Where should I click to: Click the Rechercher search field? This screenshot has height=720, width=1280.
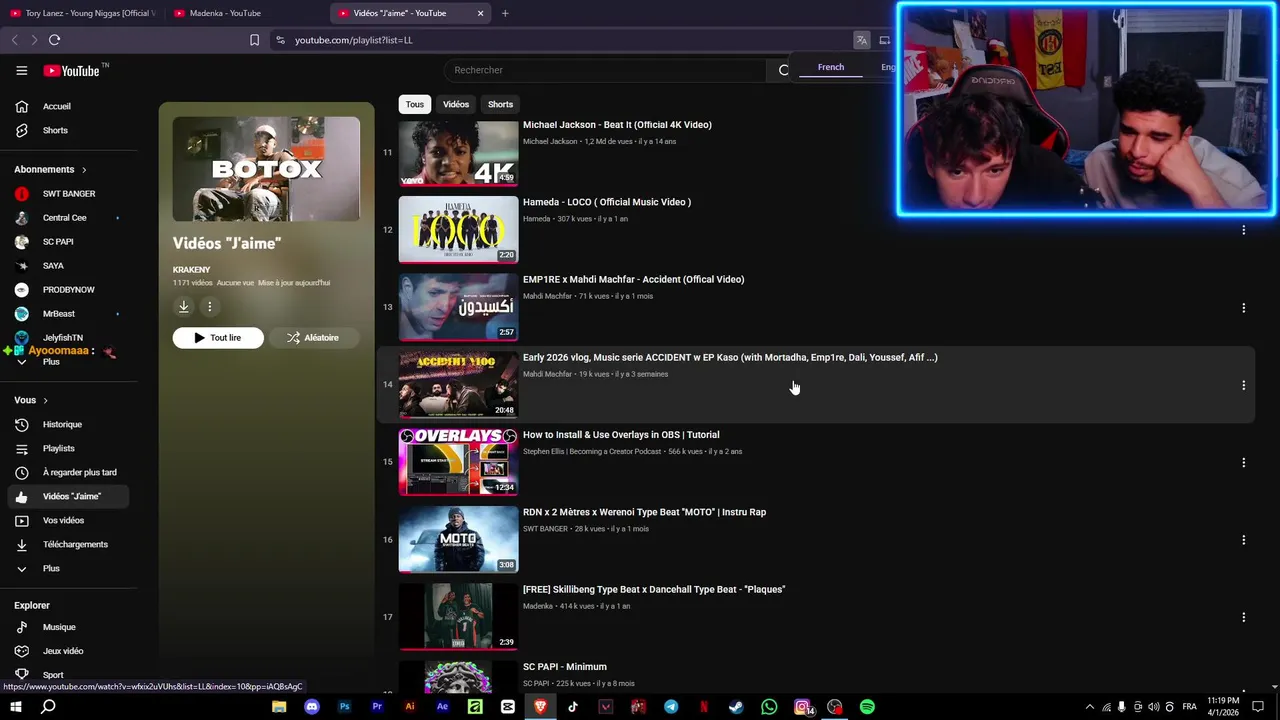tap(605, 70)
